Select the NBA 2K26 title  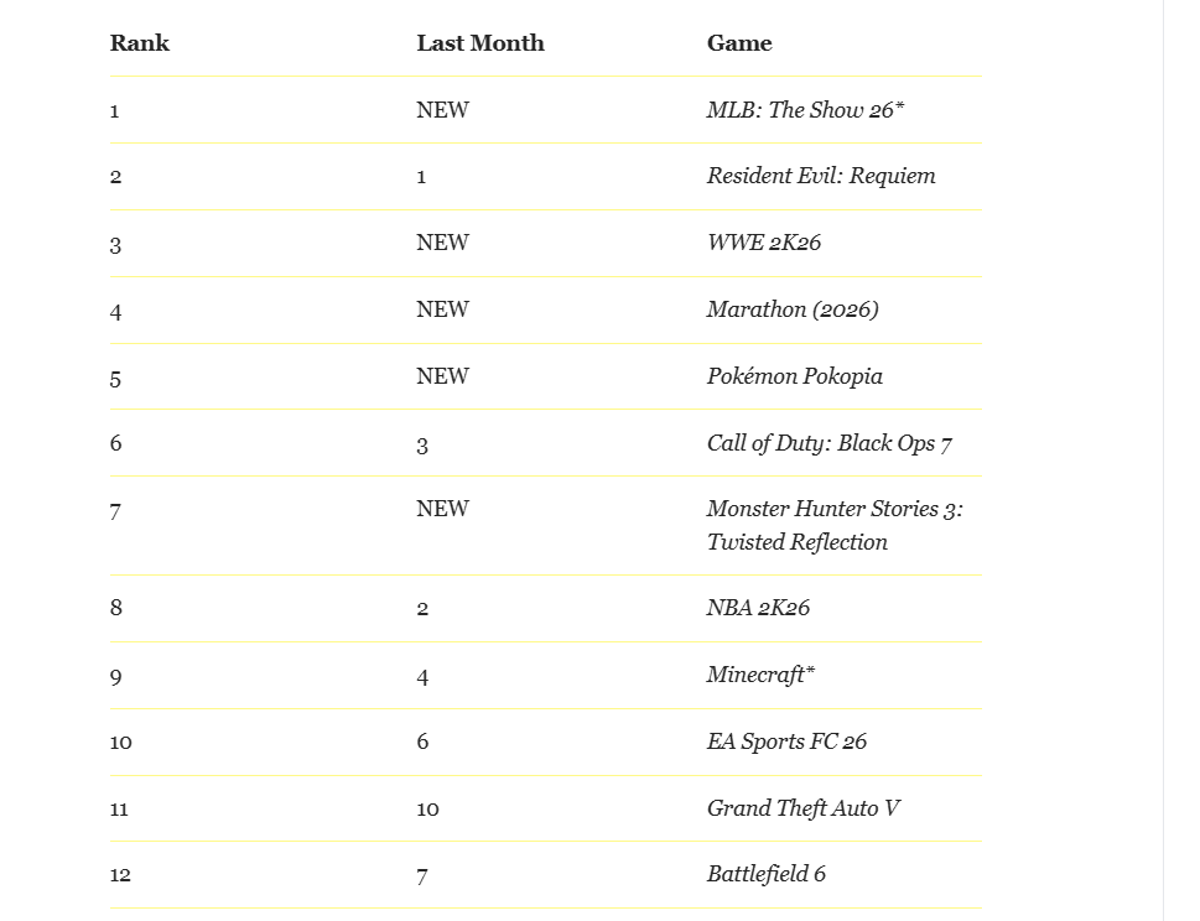coord(757,608)
